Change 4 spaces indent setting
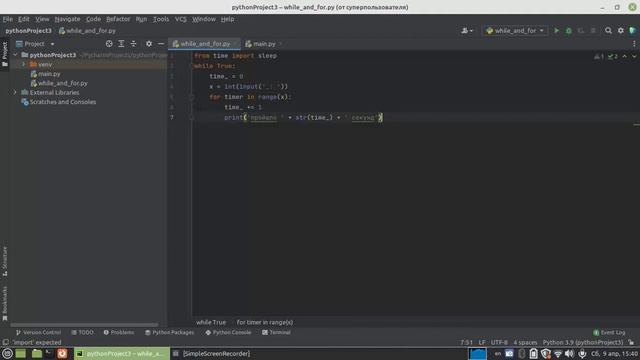Screen dimensions: 640x360 pyautogui.click(x=525, y=342)
